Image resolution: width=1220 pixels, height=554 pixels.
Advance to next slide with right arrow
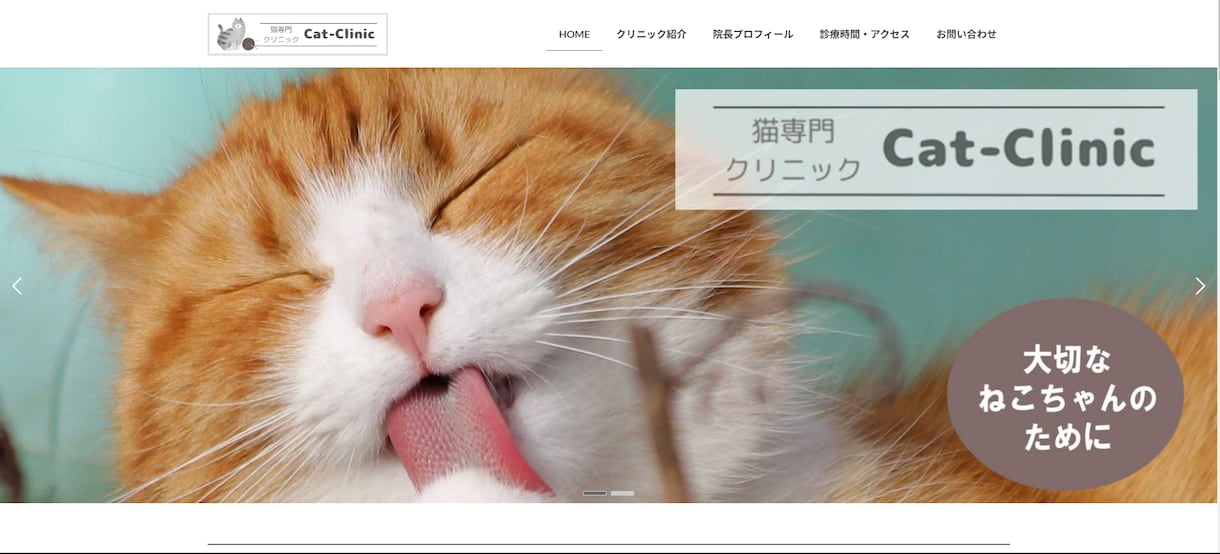[x=1200, y=286]
